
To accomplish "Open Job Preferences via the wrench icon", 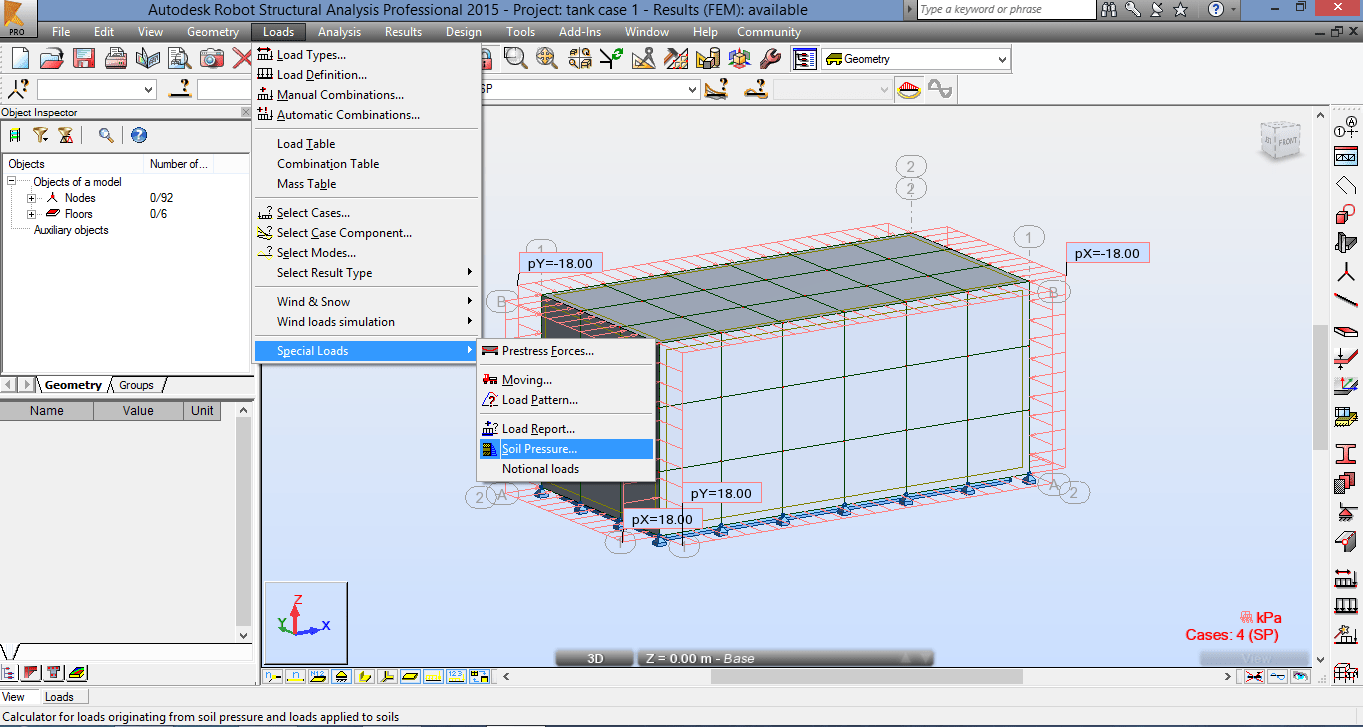I will point(770,58).
